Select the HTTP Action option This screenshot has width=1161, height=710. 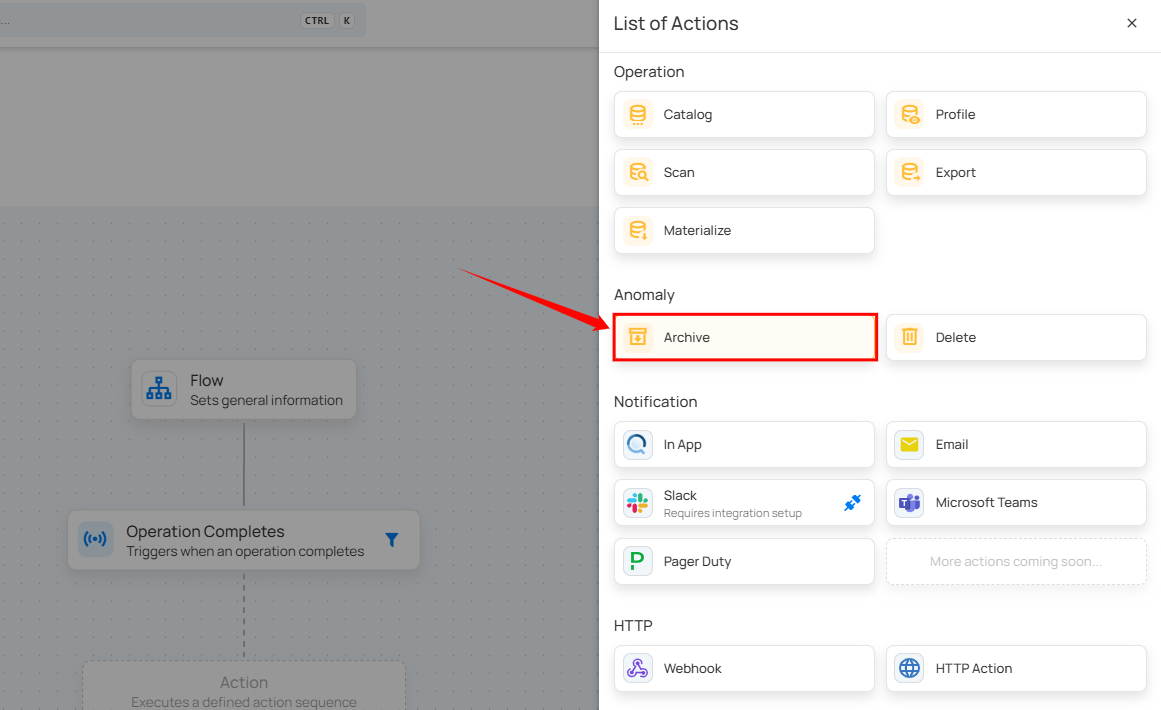pyautogui.click(x=1016, y=669)
